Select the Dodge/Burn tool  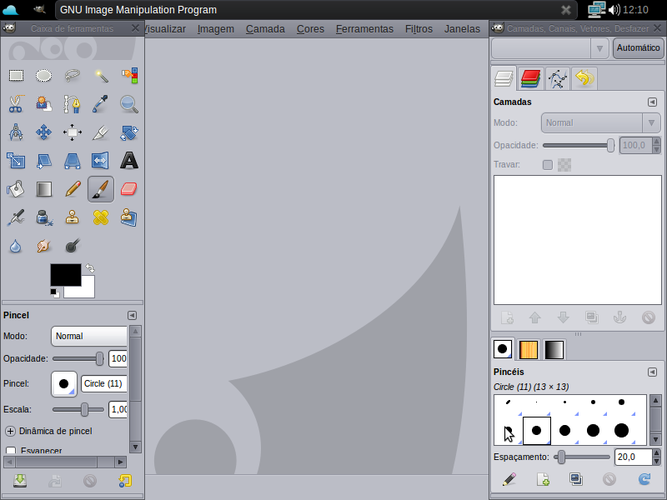(72, 246)
